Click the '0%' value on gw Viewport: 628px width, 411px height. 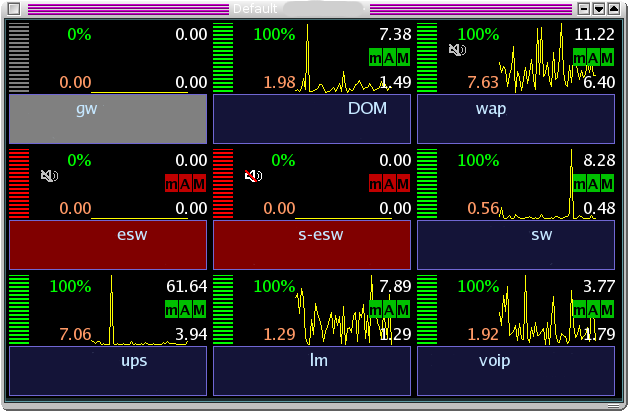pyautogui.click(x=79, y=34)
